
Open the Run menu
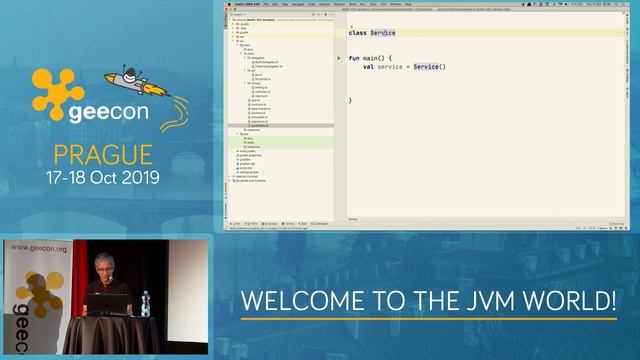362,4
